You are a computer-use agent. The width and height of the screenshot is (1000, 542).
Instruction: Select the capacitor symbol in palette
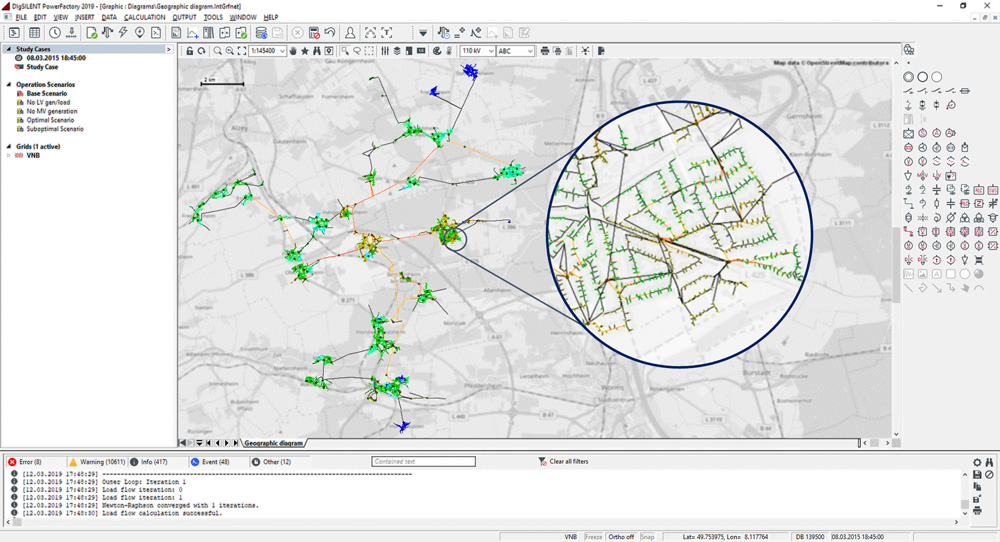tap(950, 203)
